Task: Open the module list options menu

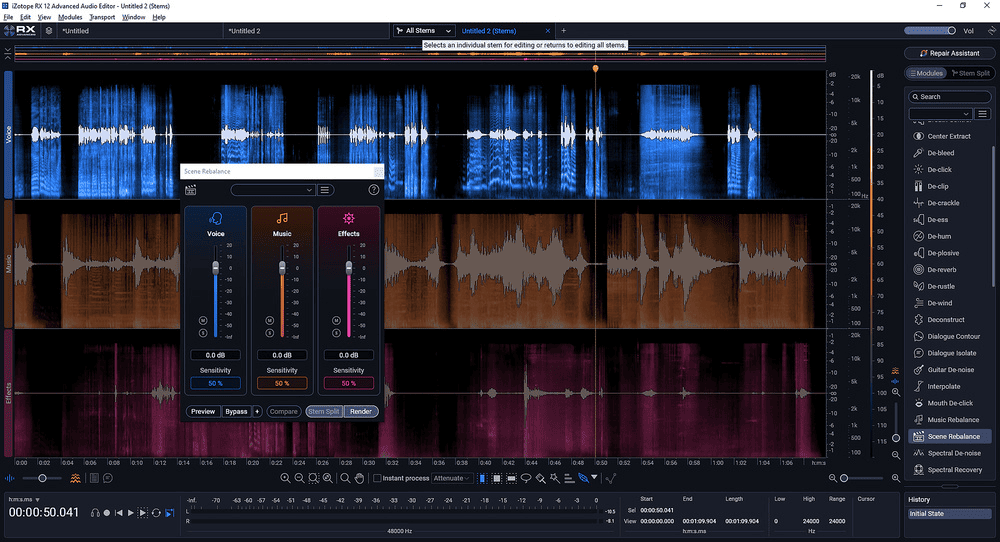Action: click(x=982, y=114)
